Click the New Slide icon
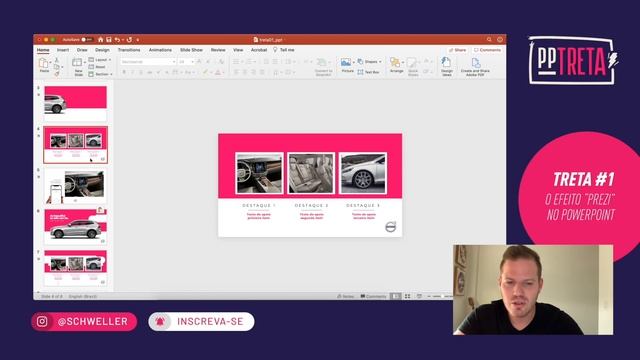640x360 pixels. [77, 62]
